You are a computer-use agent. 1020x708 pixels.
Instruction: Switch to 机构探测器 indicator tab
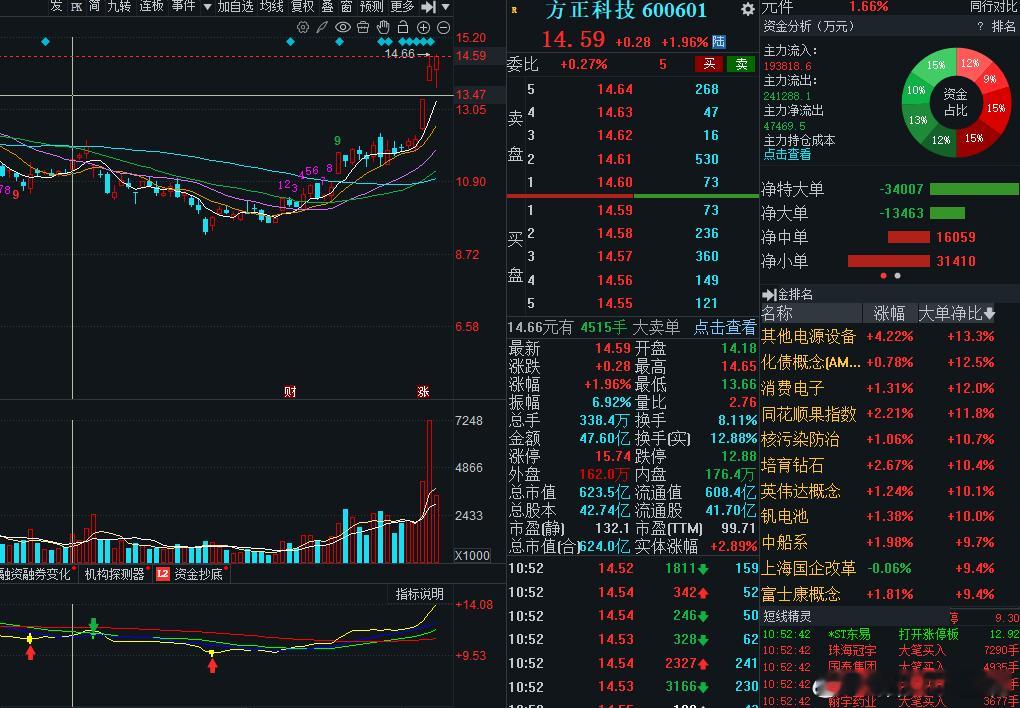tap(114, 575)
